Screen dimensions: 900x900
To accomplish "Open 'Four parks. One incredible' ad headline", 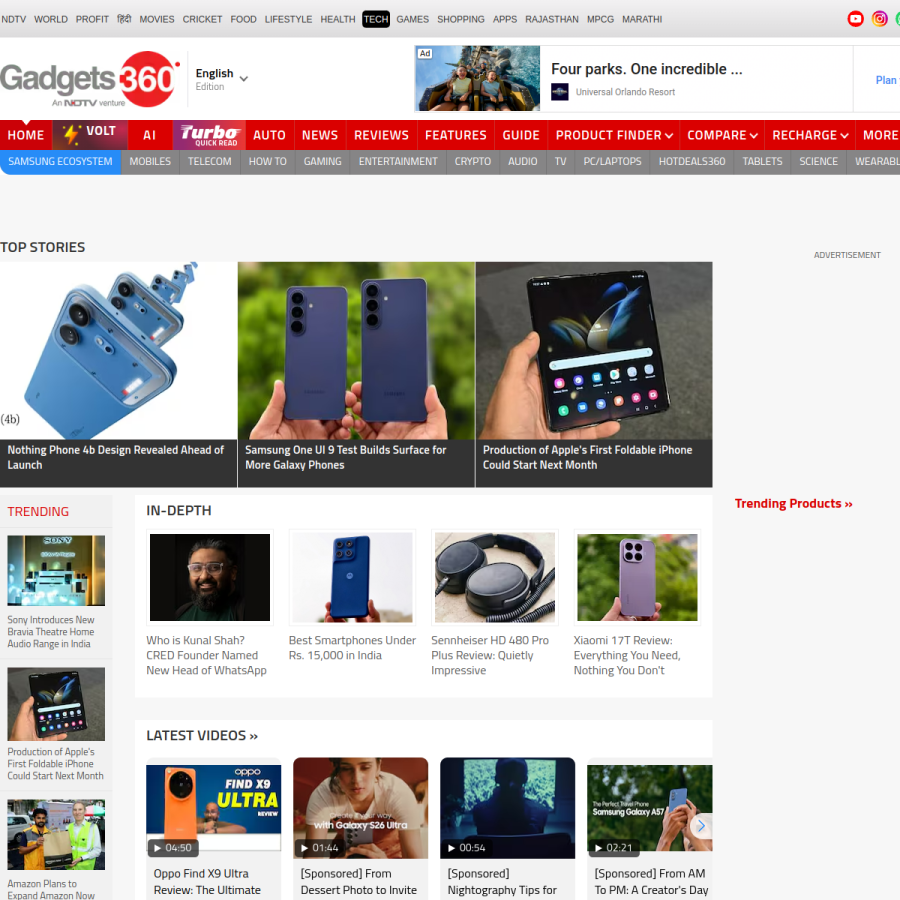I will (x=647, y=69).
